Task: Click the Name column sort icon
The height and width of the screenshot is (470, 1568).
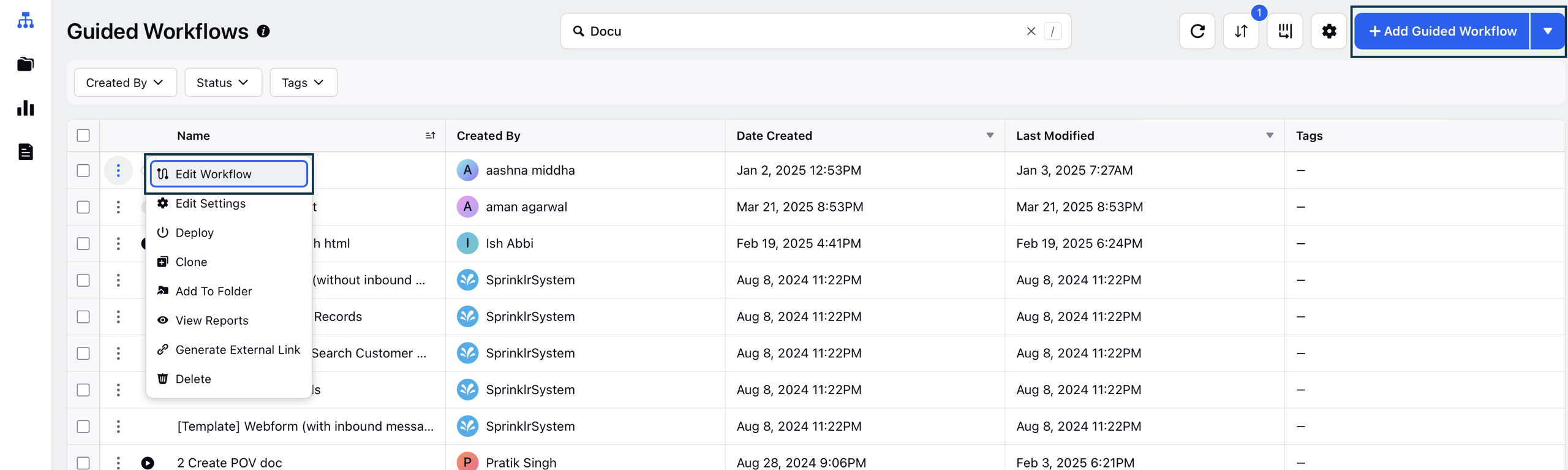Action: coord(430,135)
